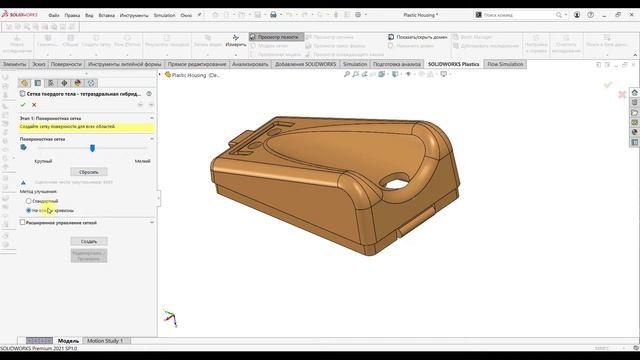The image size is (640, 360).
Task: Open the Simulation menu in menu bar
Action: pos(164,15)
